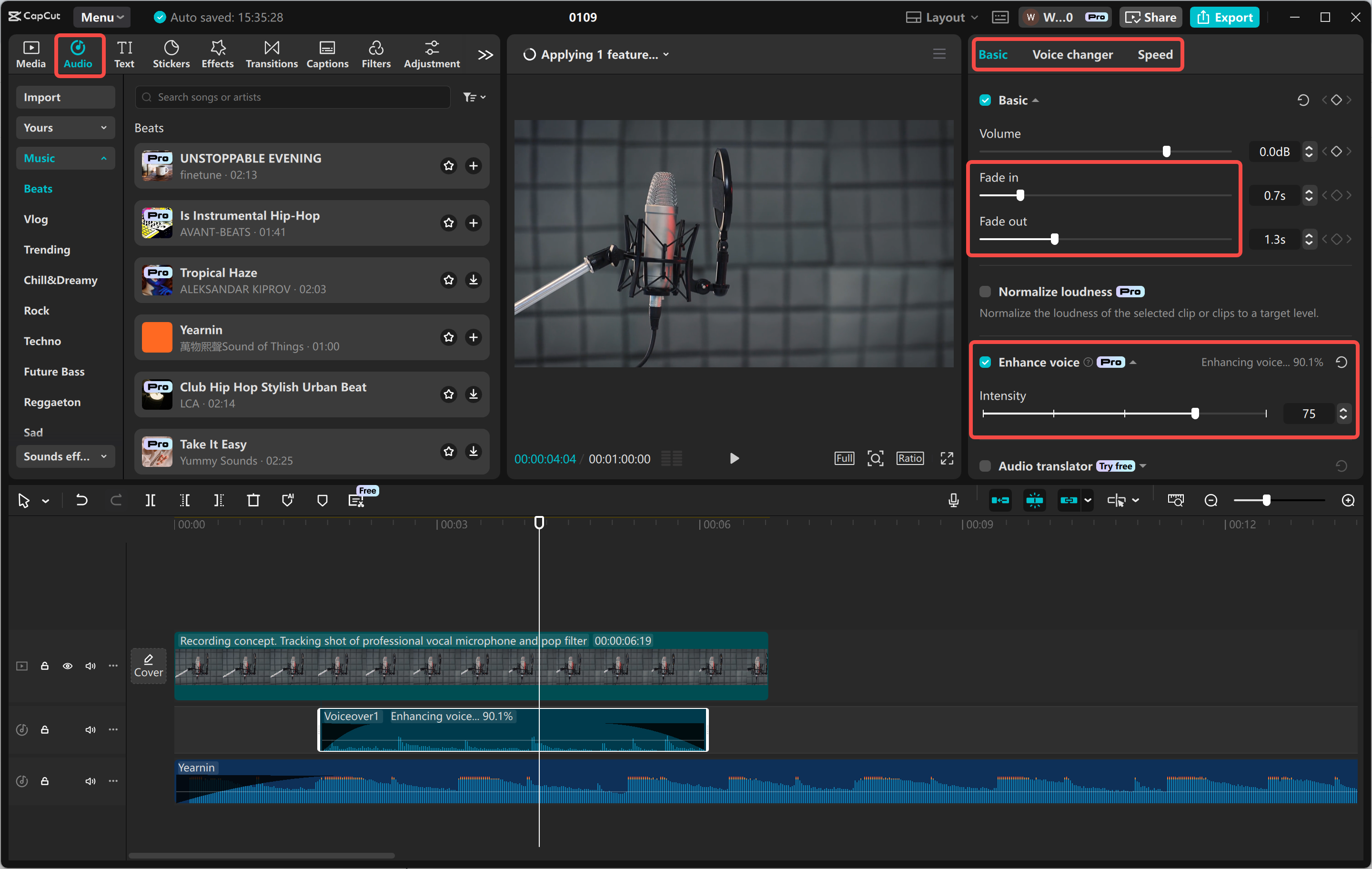Click the Volume slider handle
Viewport: 1372px width, 869px height.
point(1166,152)
